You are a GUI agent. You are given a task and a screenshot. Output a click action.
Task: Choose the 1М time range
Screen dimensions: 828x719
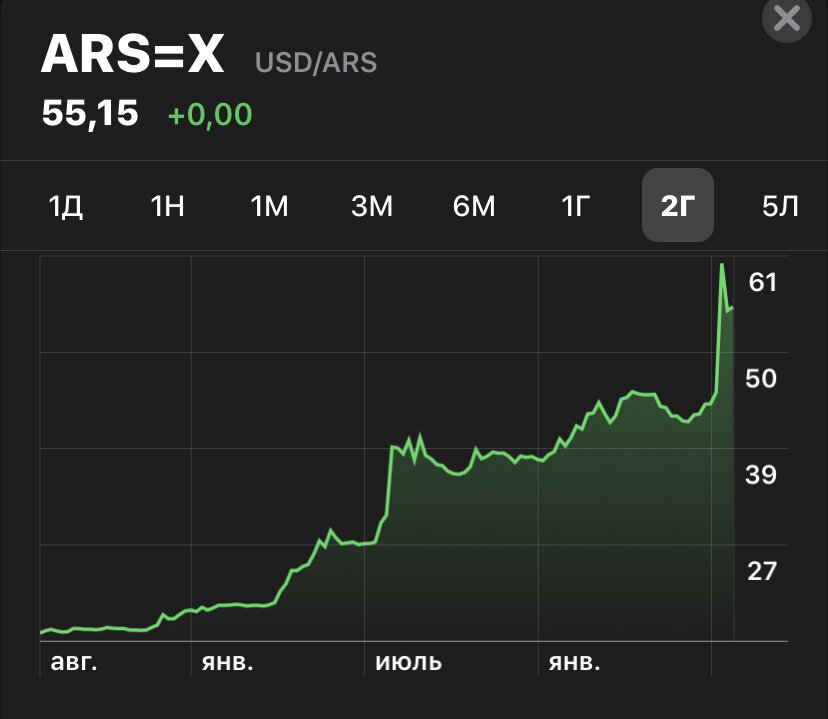tap(269, 206)
